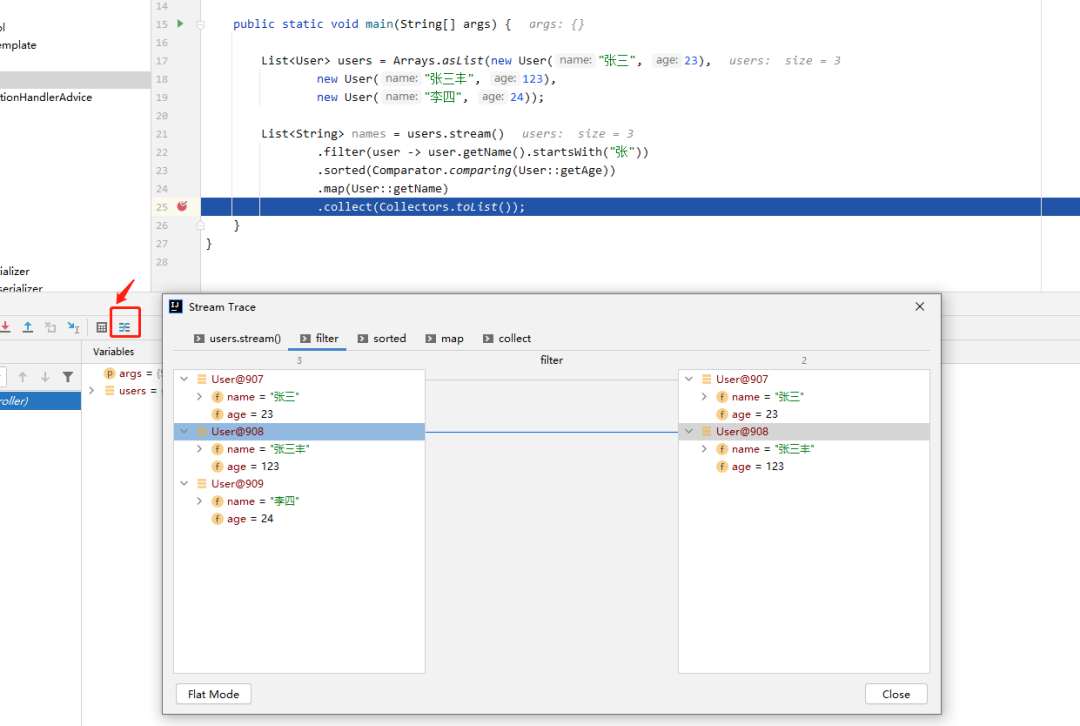Viewport: 1080px width, 726px height.
Task: Switch to the sorted tab in Stream Trace
Action: pyautogui.click(x=381, y=338)
